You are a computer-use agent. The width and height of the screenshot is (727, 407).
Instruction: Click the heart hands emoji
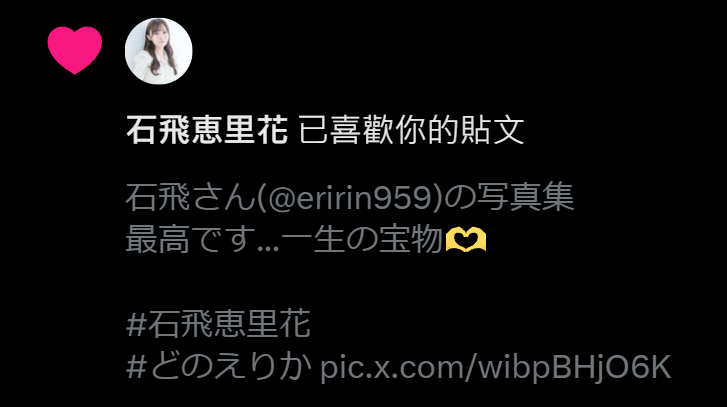click(x=466, y=240)
